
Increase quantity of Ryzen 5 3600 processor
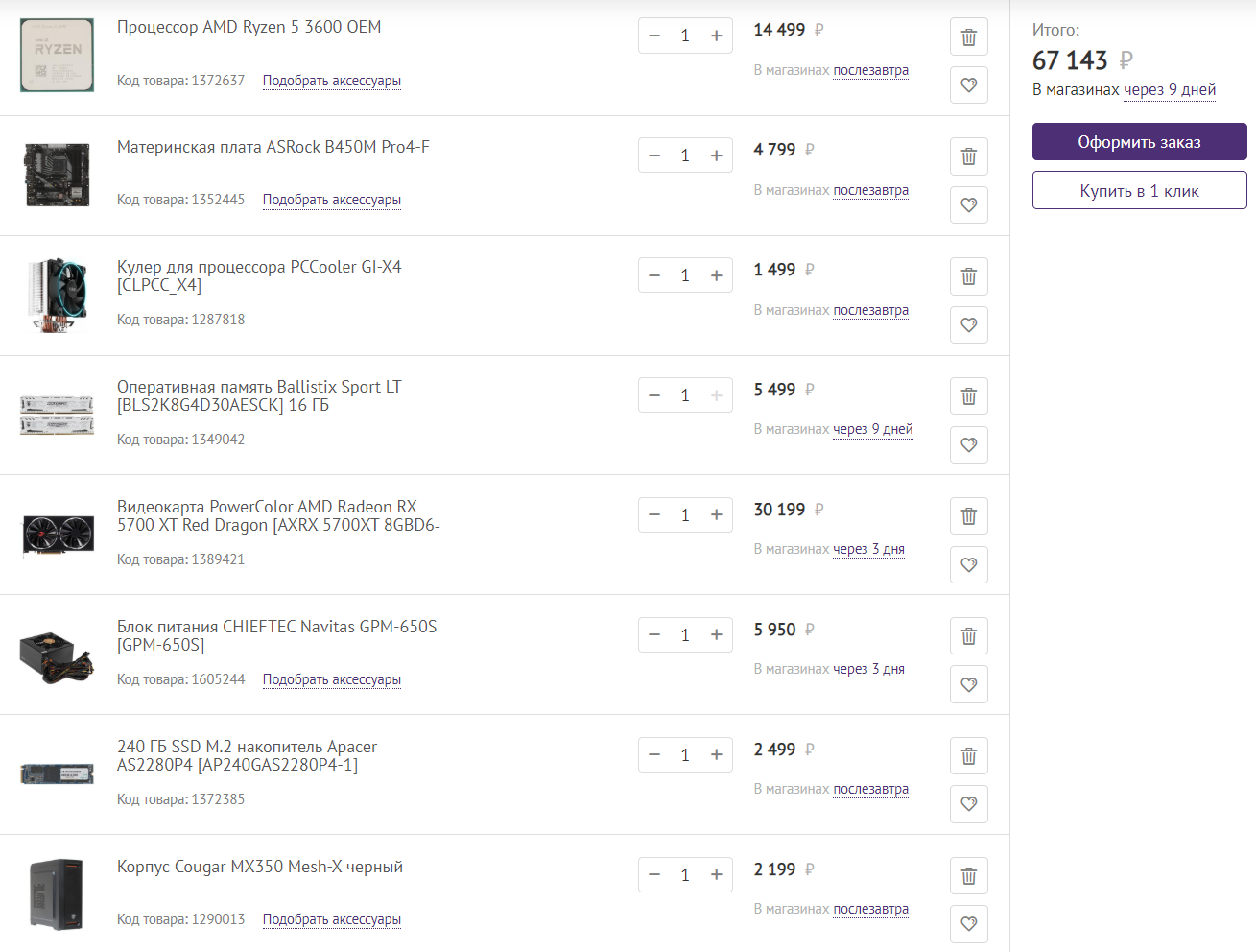[717, 36]
